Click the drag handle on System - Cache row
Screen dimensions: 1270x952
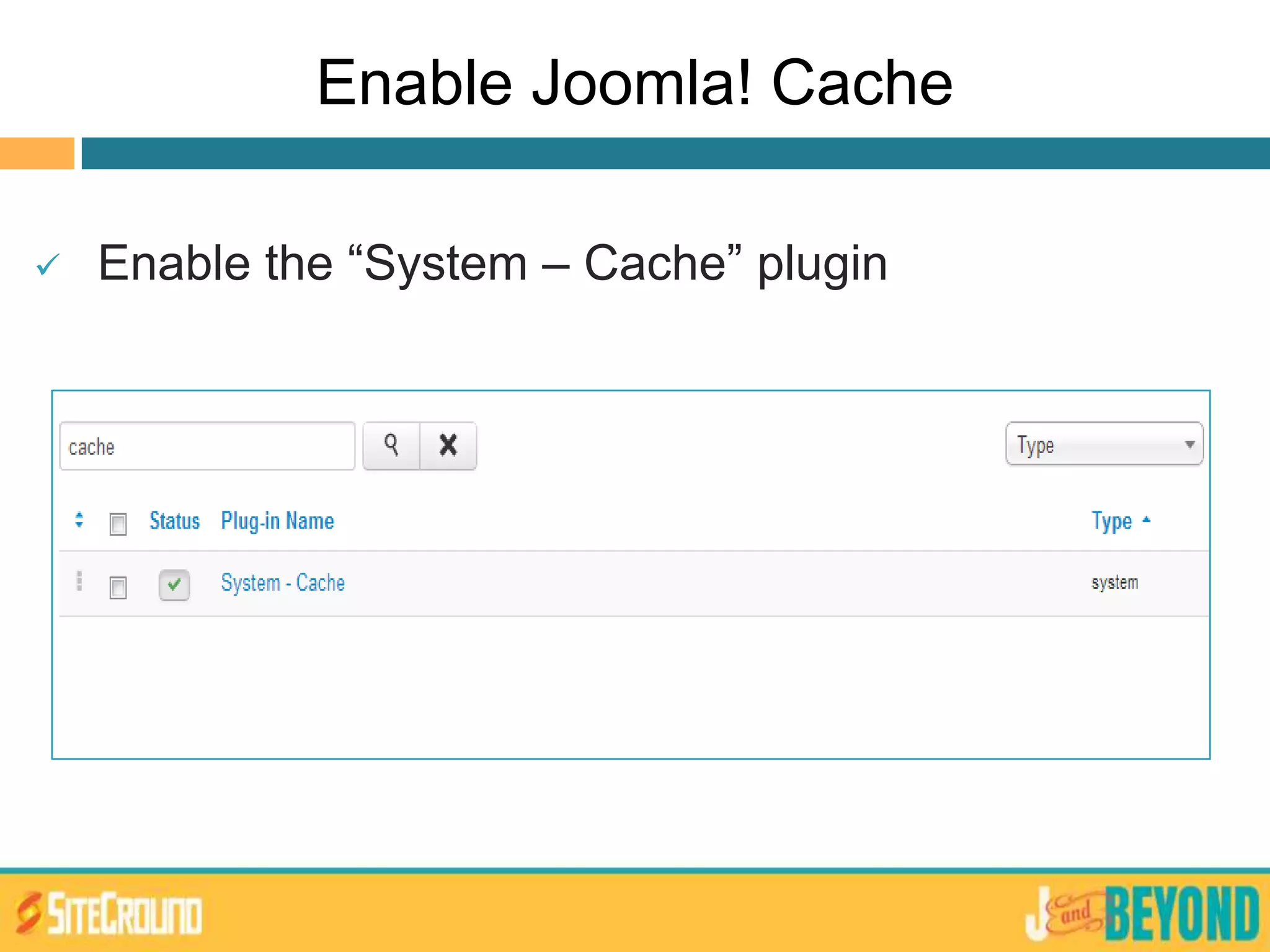point(79,581)
